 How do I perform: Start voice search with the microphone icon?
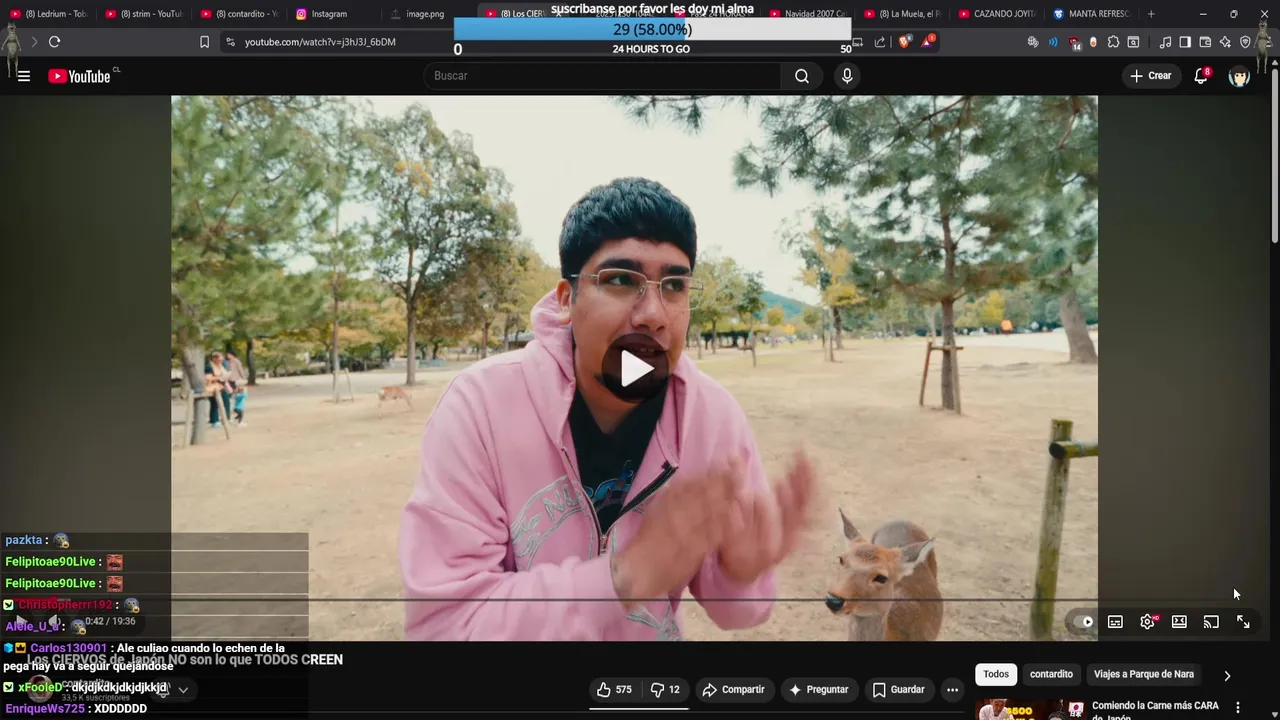coord(847,76)
